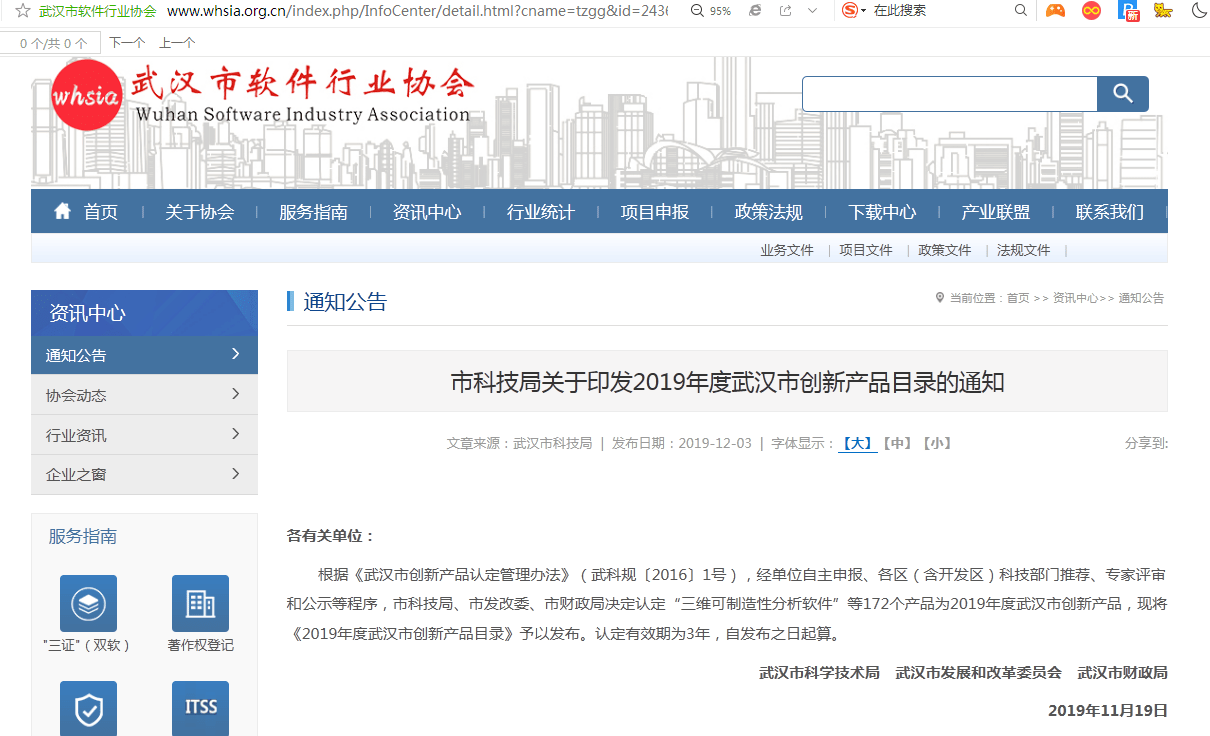Click the 资讯中心 sidebar header
Image resolution: width=1210 pixels, height=736 pixels.
point(144,313)
